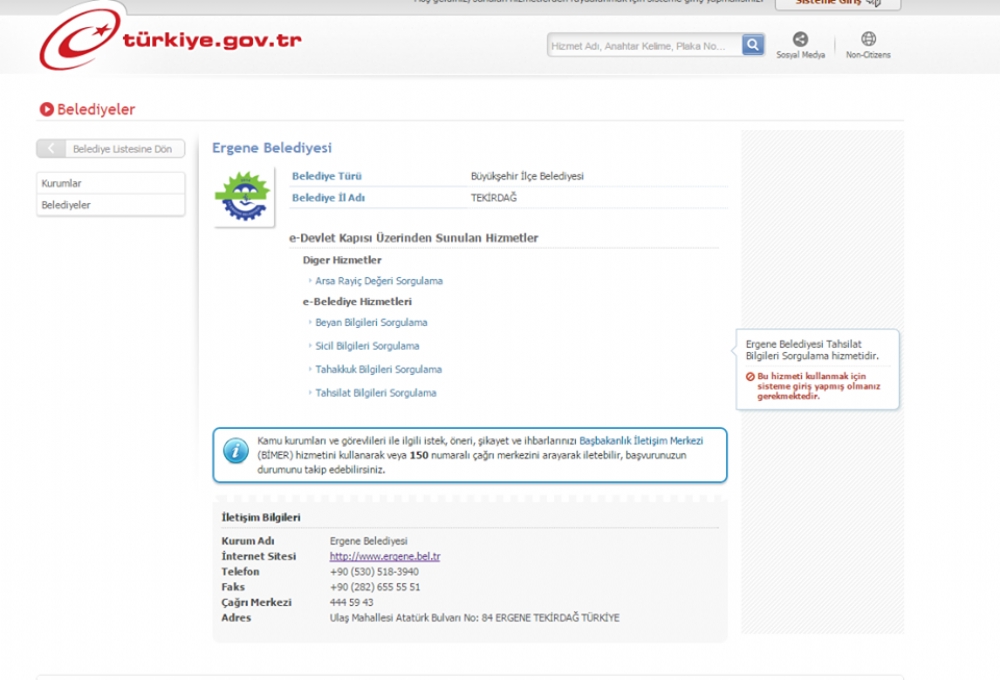Select the call center number 444 59 43

pos(351,602)
